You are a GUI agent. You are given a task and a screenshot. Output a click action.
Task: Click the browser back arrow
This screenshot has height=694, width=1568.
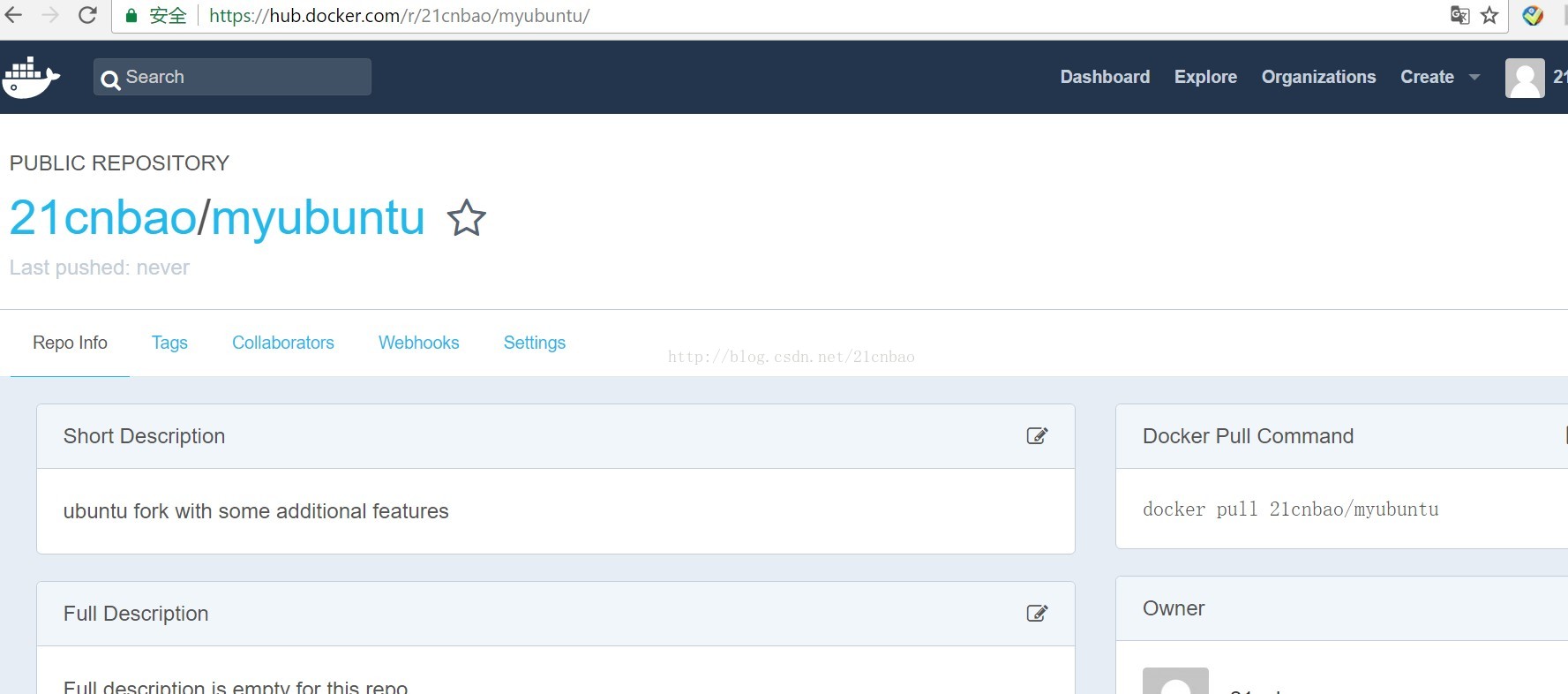tap(12, 15)
